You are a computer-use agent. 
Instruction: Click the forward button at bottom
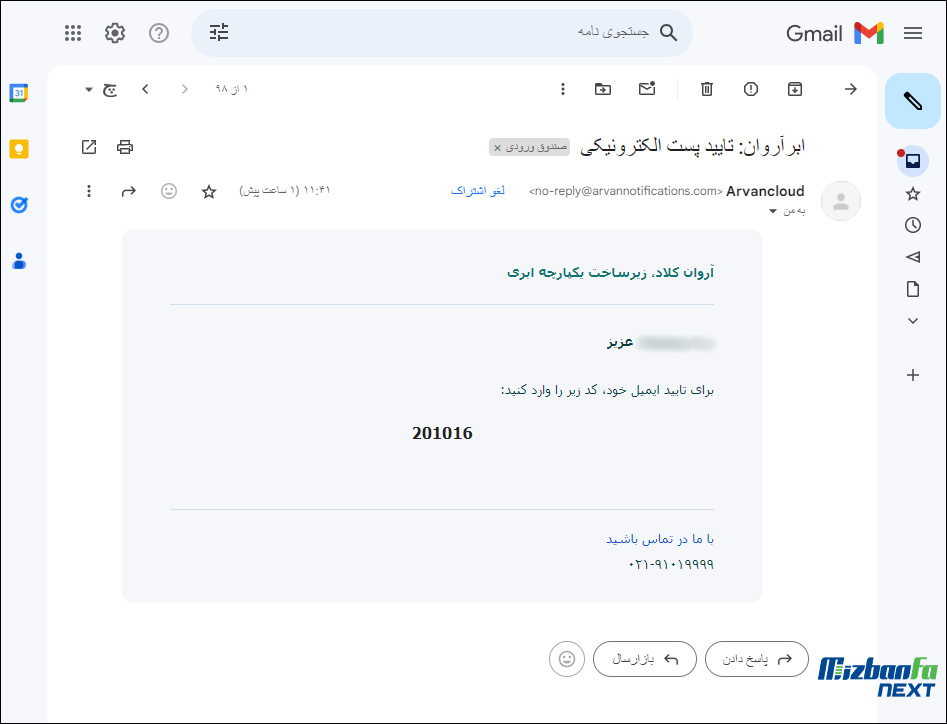pos(645,659)
